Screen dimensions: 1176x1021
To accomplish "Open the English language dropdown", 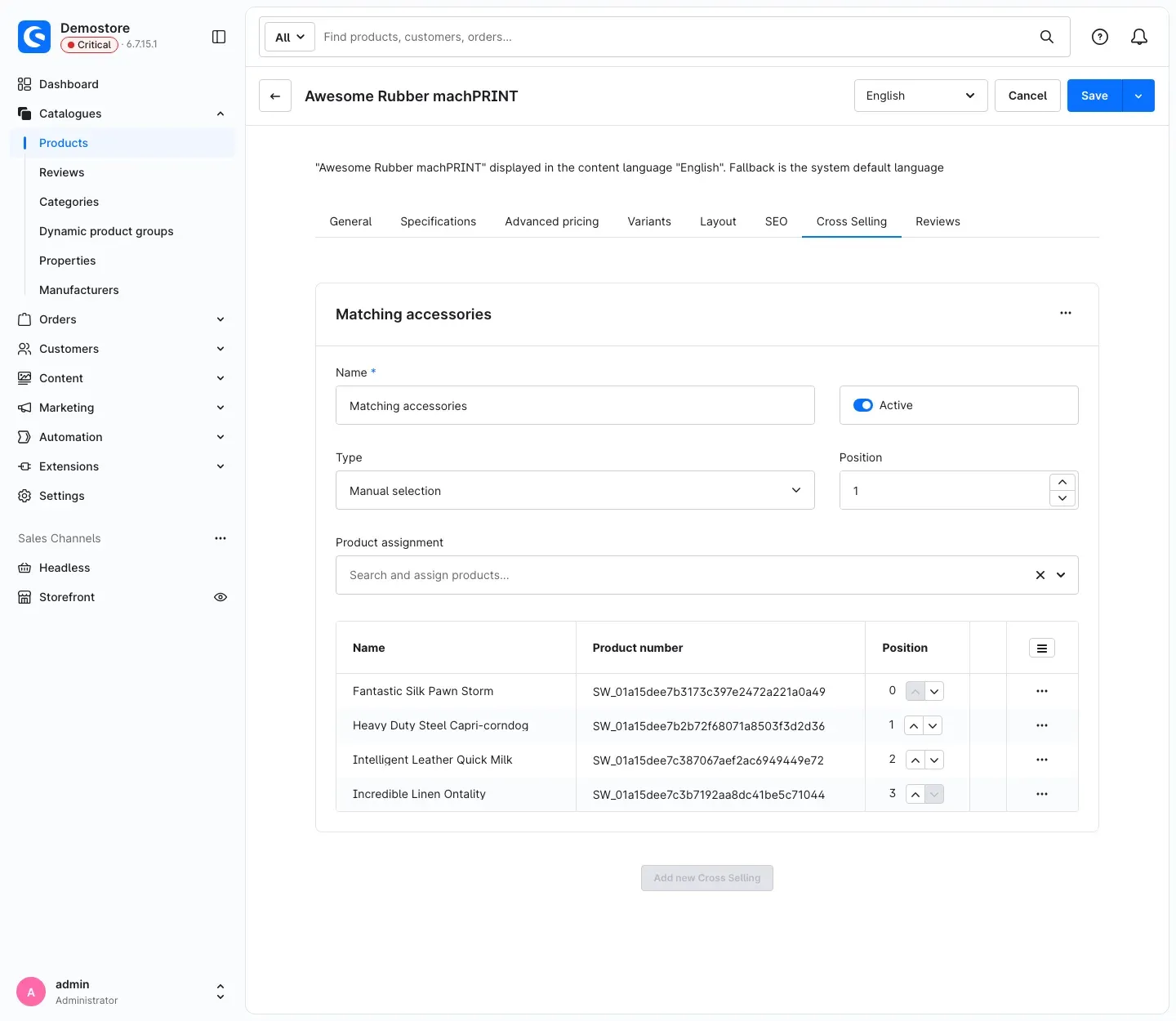I will click(x=921, y=96).
